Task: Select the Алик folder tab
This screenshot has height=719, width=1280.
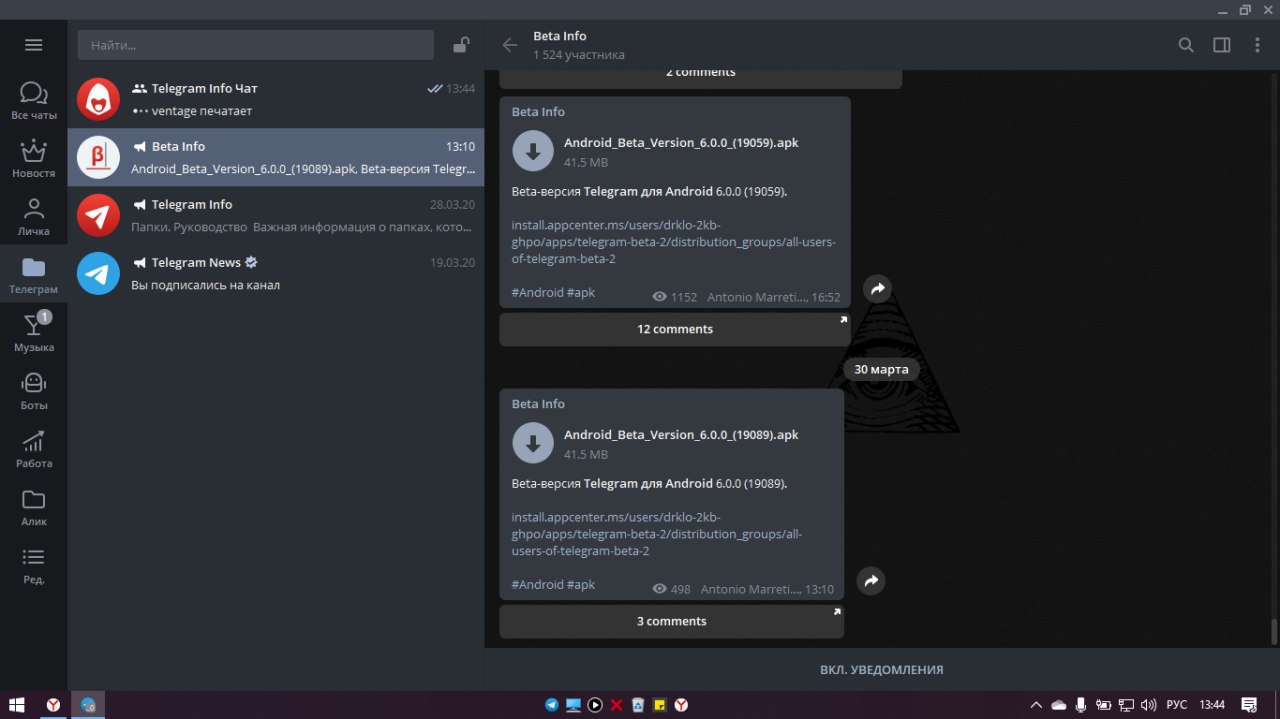Action: tap(34, 507)
